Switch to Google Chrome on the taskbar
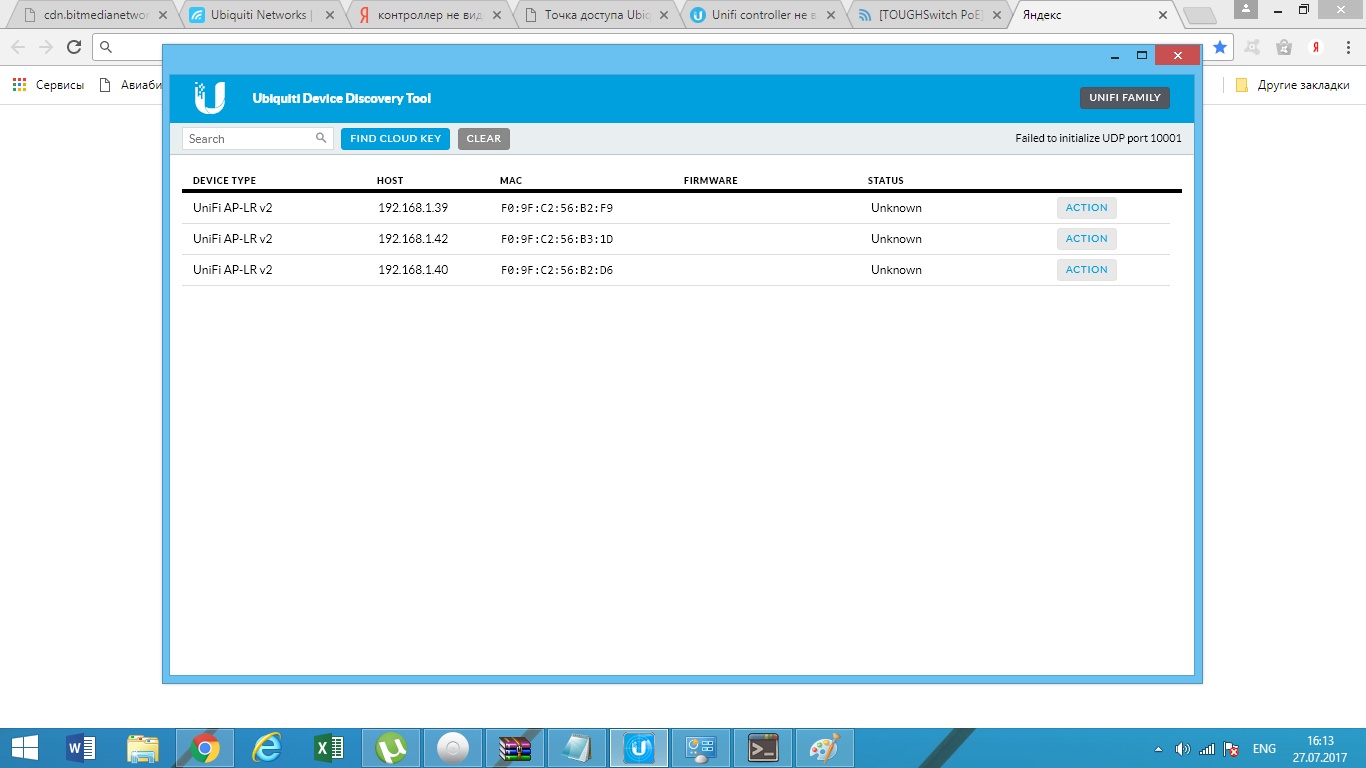Image resolution: width=1366 pixels, height=768 pixels. [x=205, y=748]
